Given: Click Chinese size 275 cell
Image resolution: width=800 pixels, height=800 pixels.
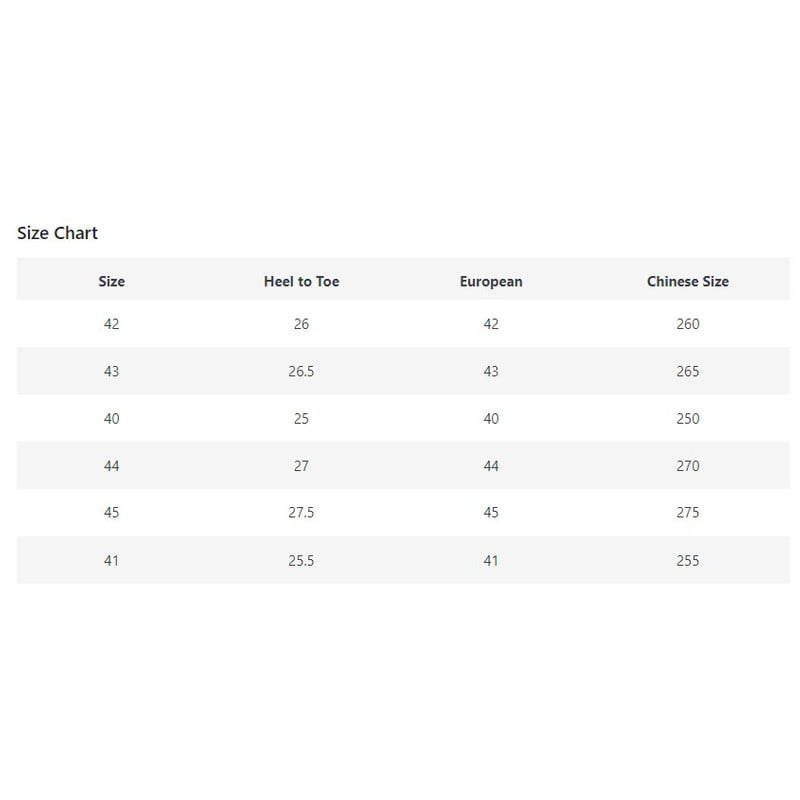Looking at the screenshot, I should point(688,512).
